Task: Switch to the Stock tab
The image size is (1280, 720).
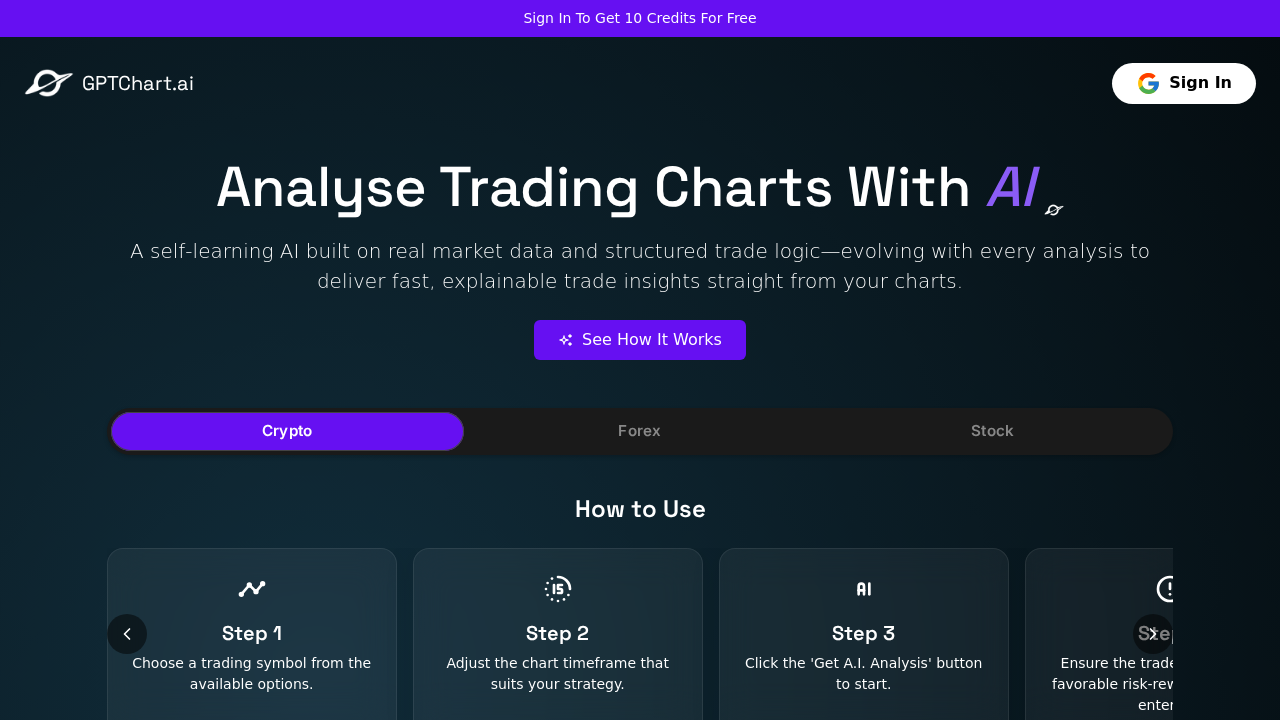Action: pos(991,431)
